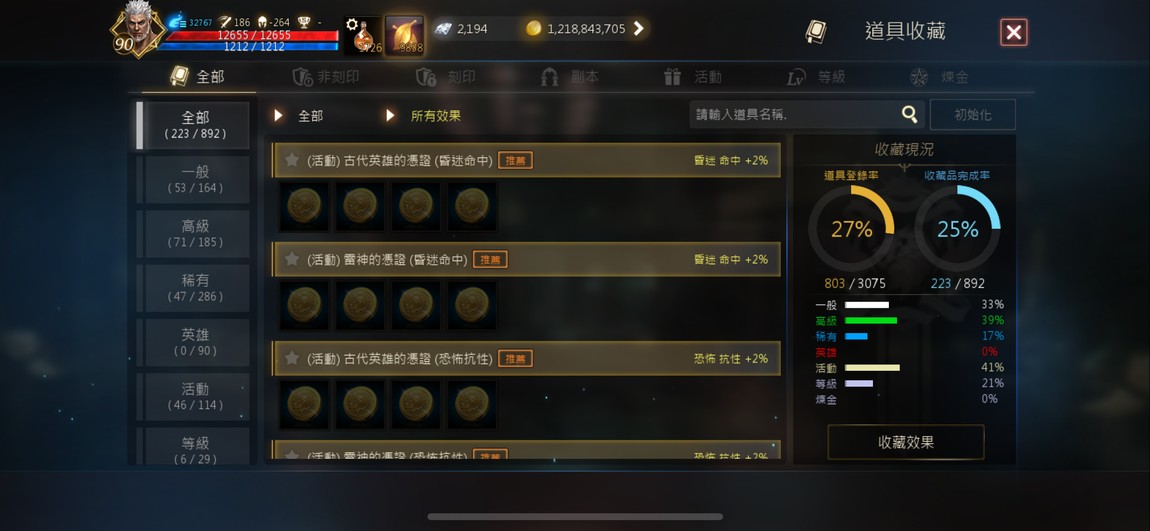Switch to the 刻印 tab
Image resolution: width=1150 pixels, height=531 pixels.
(x=447, y=77)
